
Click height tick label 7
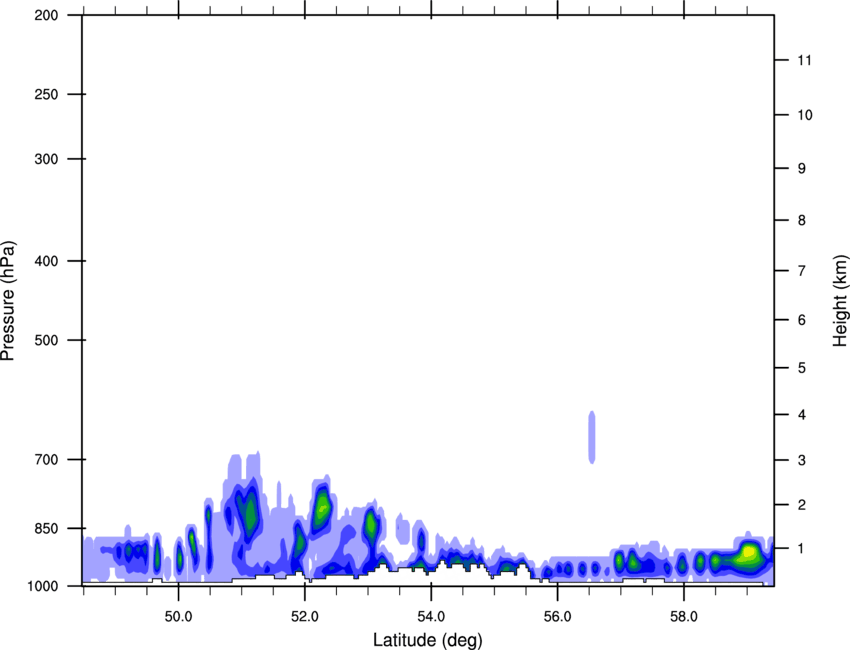(x=802, y=271)
